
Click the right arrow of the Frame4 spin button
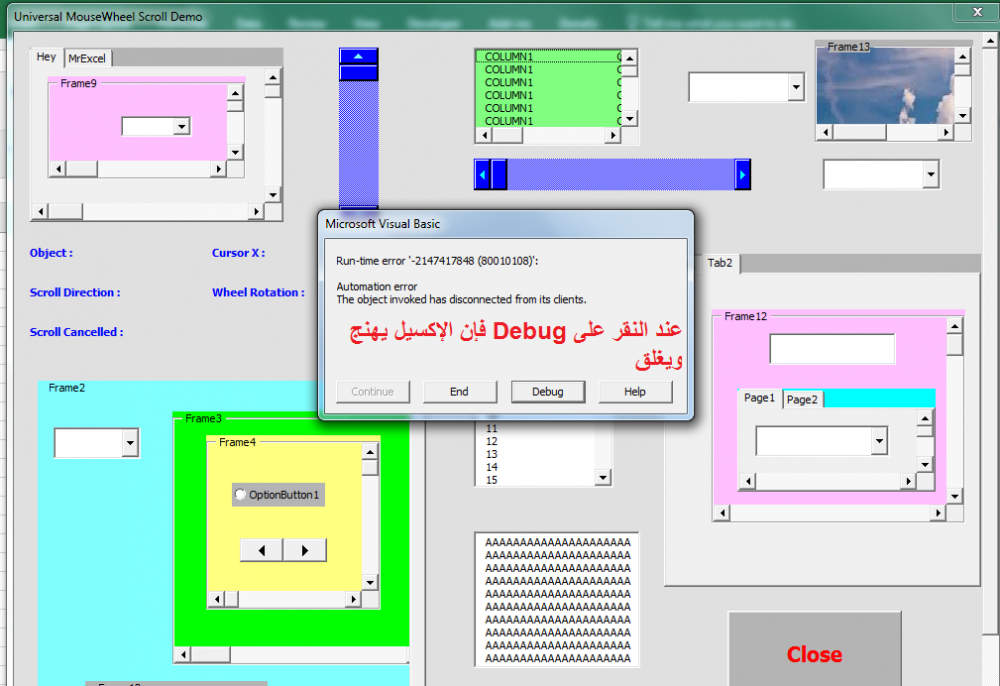point(305,550)
